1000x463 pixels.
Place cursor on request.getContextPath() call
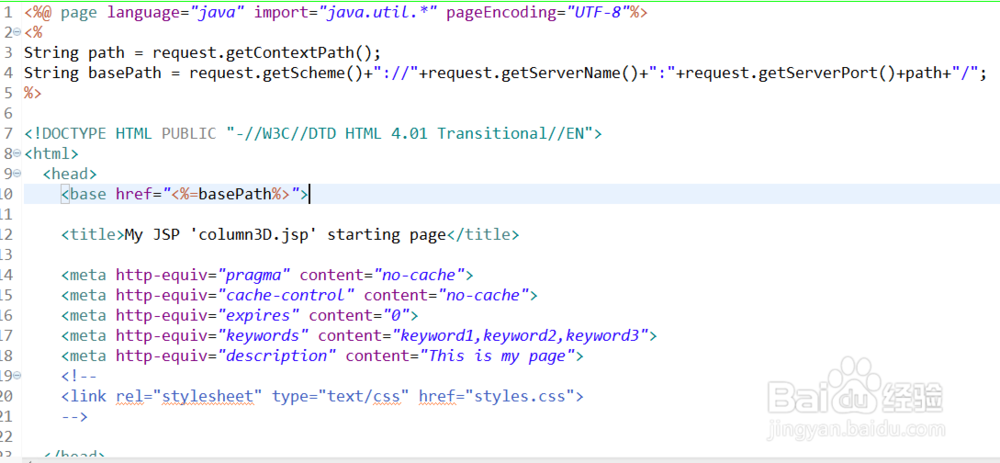coord(267,53)
